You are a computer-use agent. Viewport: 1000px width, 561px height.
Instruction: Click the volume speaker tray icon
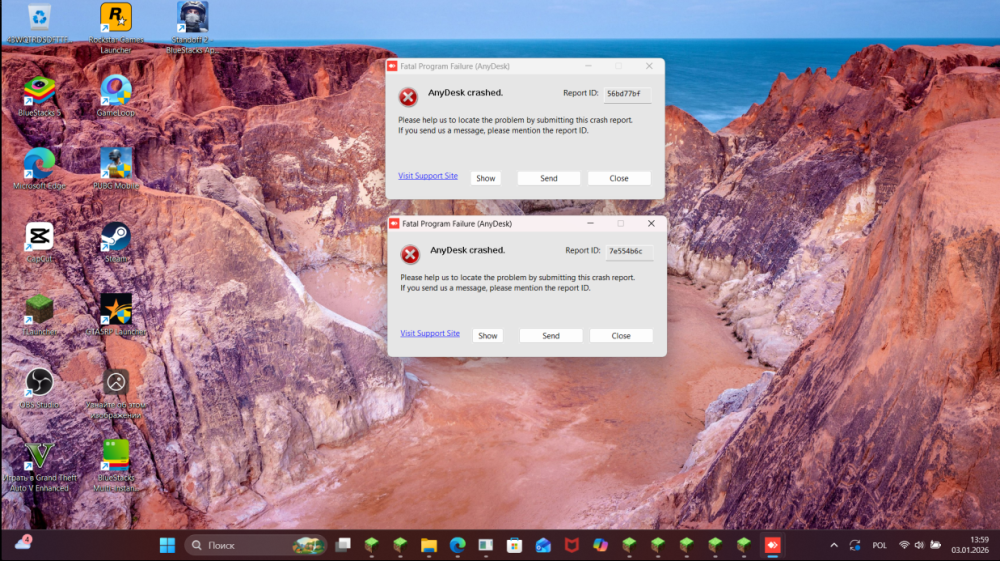pyautogui.click(x=919, y=545)
